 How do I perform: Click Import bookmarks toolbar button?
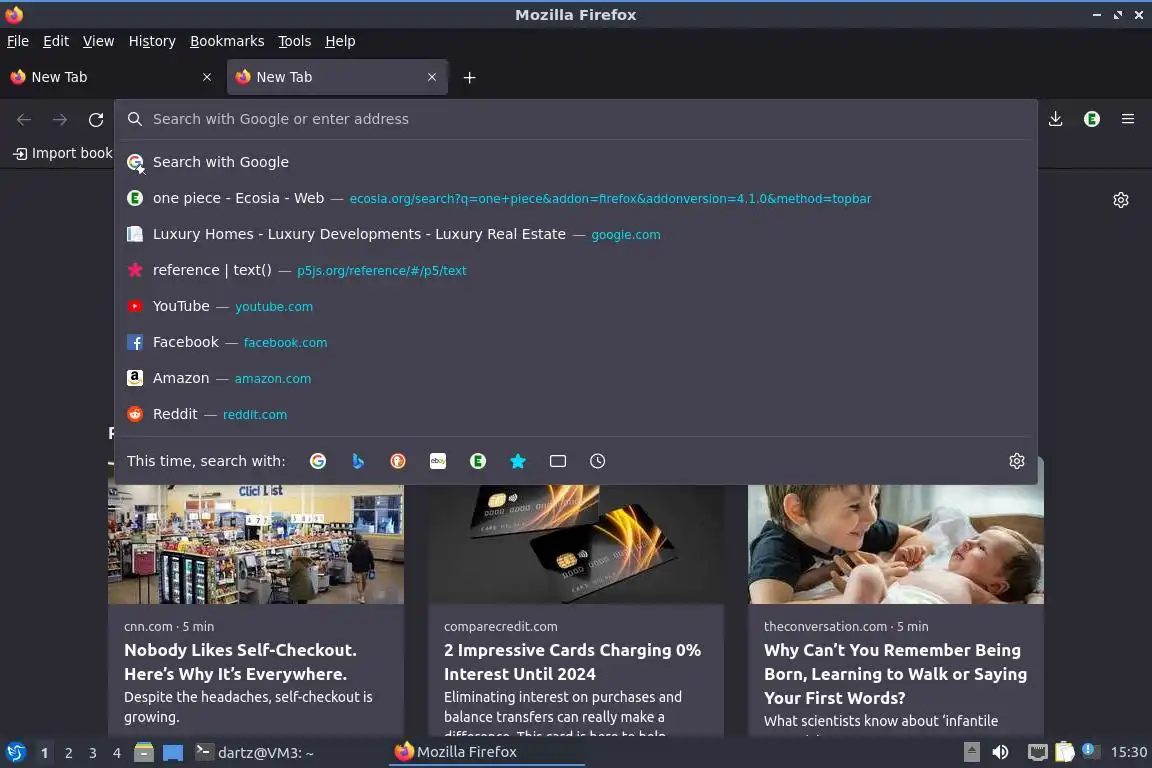pos(62,153)
